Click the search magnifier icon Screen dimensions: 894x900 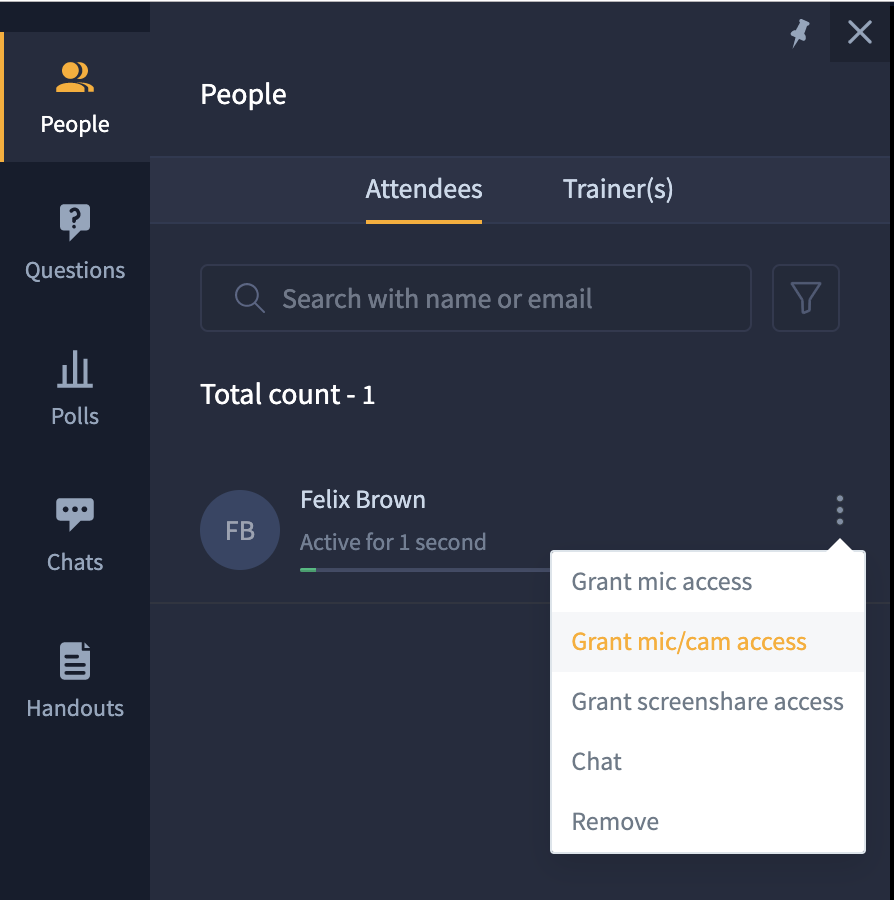[x=250, y=298]
